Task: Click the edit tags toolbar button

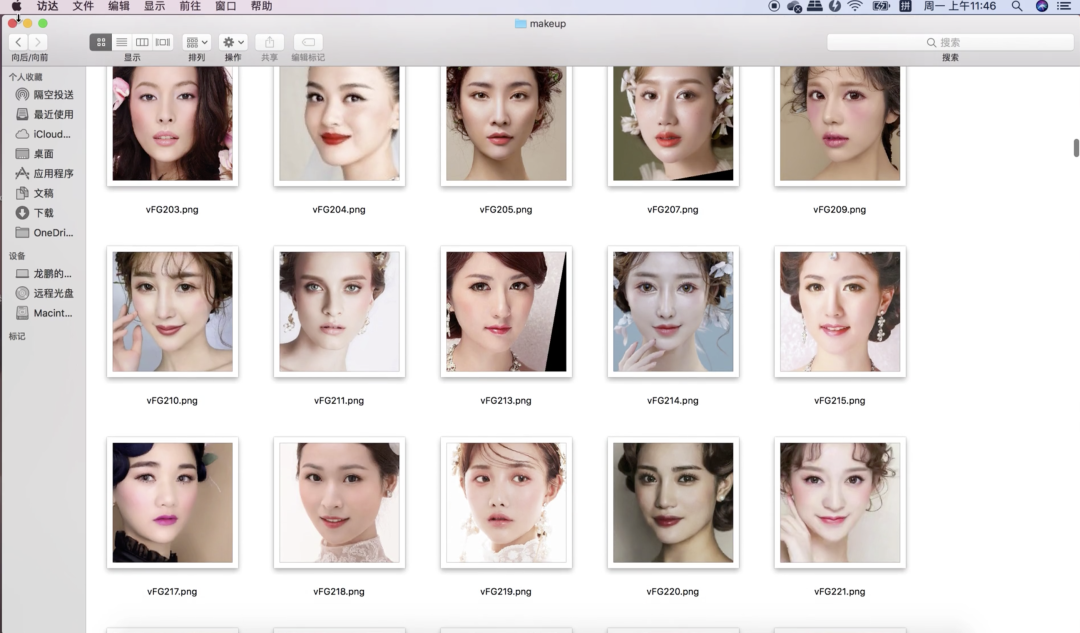Action: [308, 42]
